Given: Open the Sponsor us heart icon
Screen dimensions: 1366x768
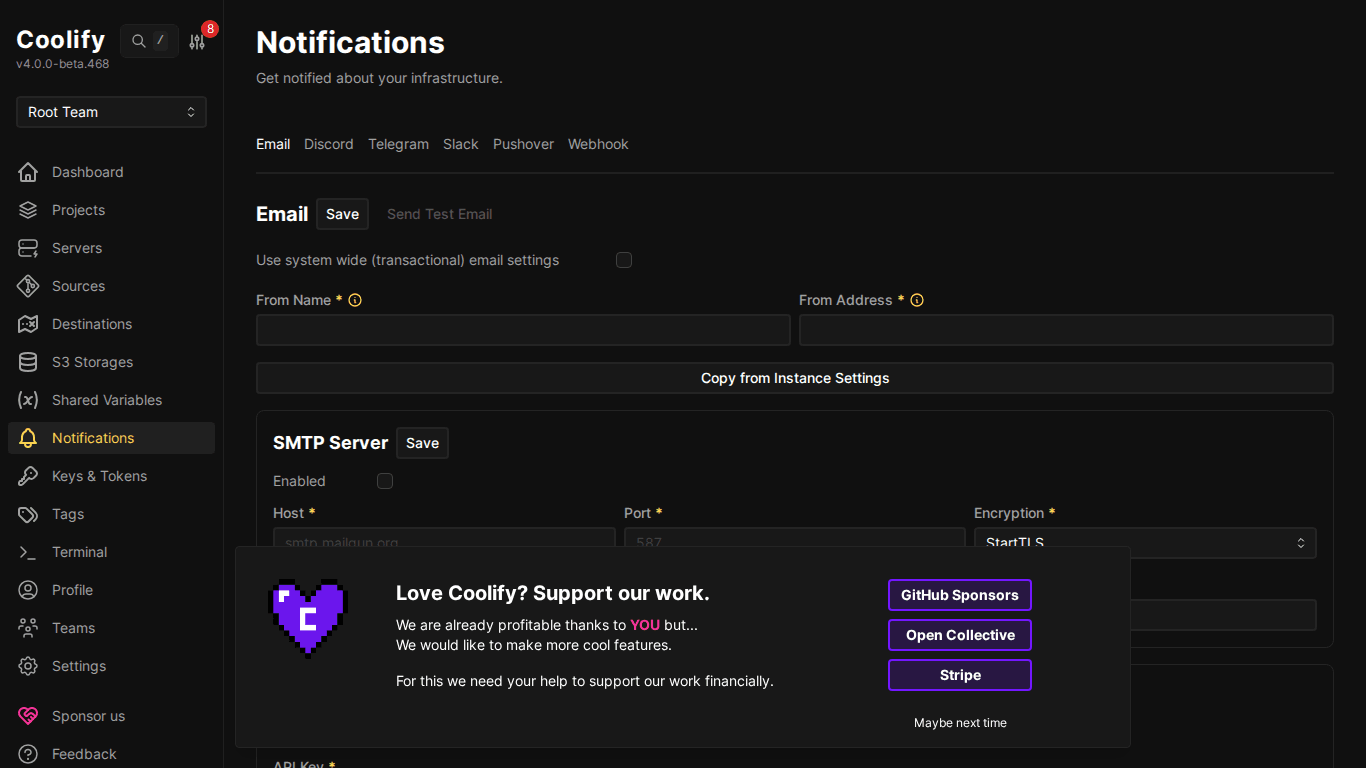Looking at the screenshot, I should [28, 716].
